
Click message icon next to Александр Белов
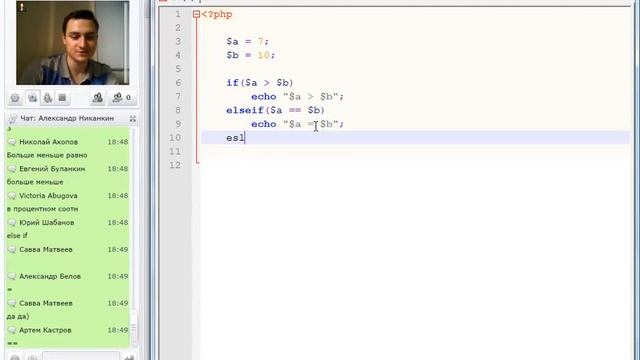tap(12, 277)
